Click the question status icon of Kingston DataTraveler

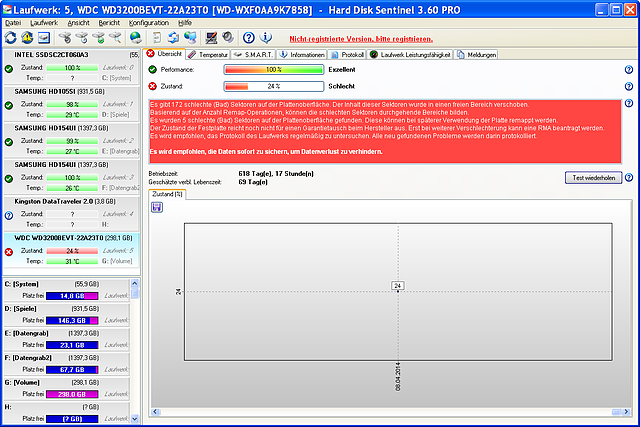point(9,216)
